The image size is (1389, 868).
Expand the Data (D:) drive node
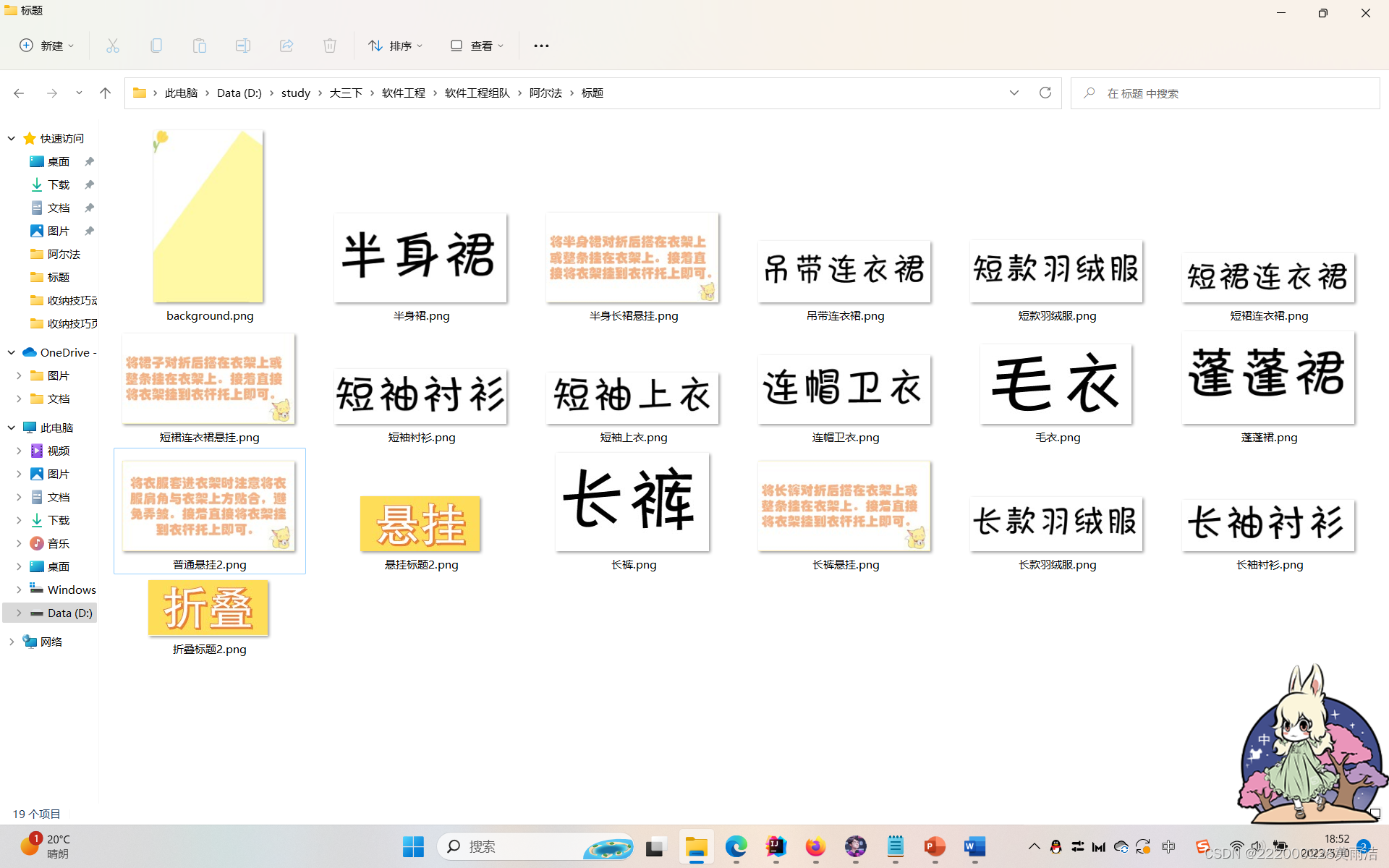[19, 613]
